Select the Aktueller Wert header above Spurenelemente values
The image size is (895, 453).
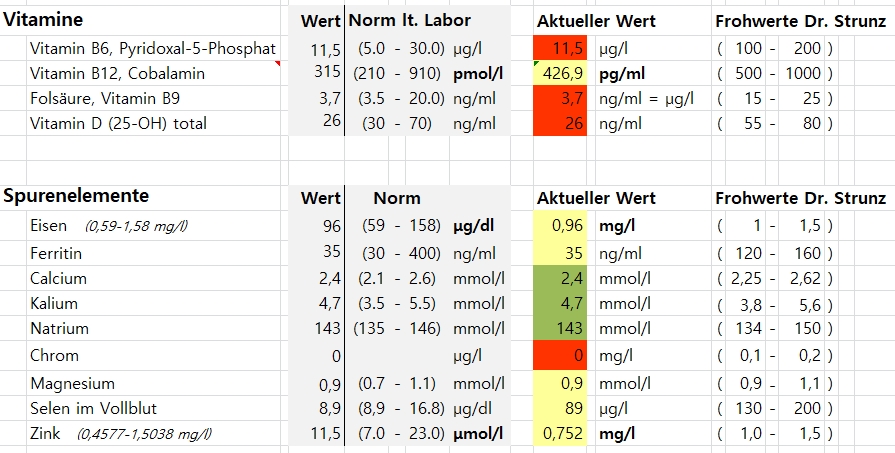point(596,198)
